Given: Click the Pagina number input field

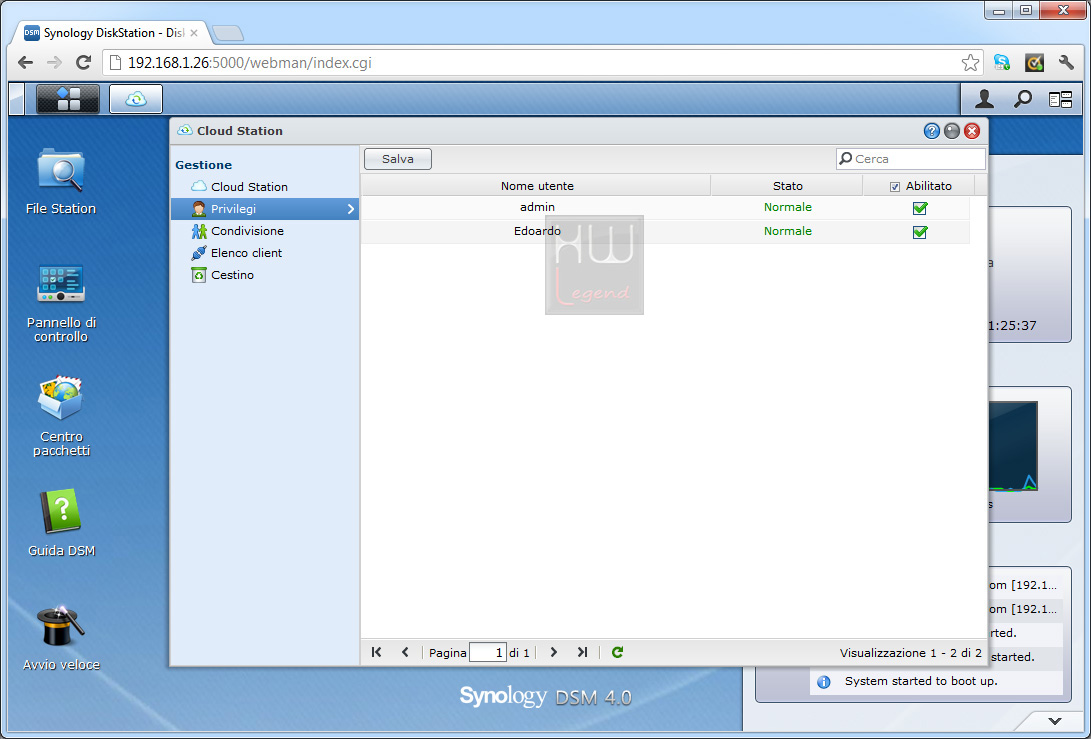Looking at the screenshot, I should point(488,653).
